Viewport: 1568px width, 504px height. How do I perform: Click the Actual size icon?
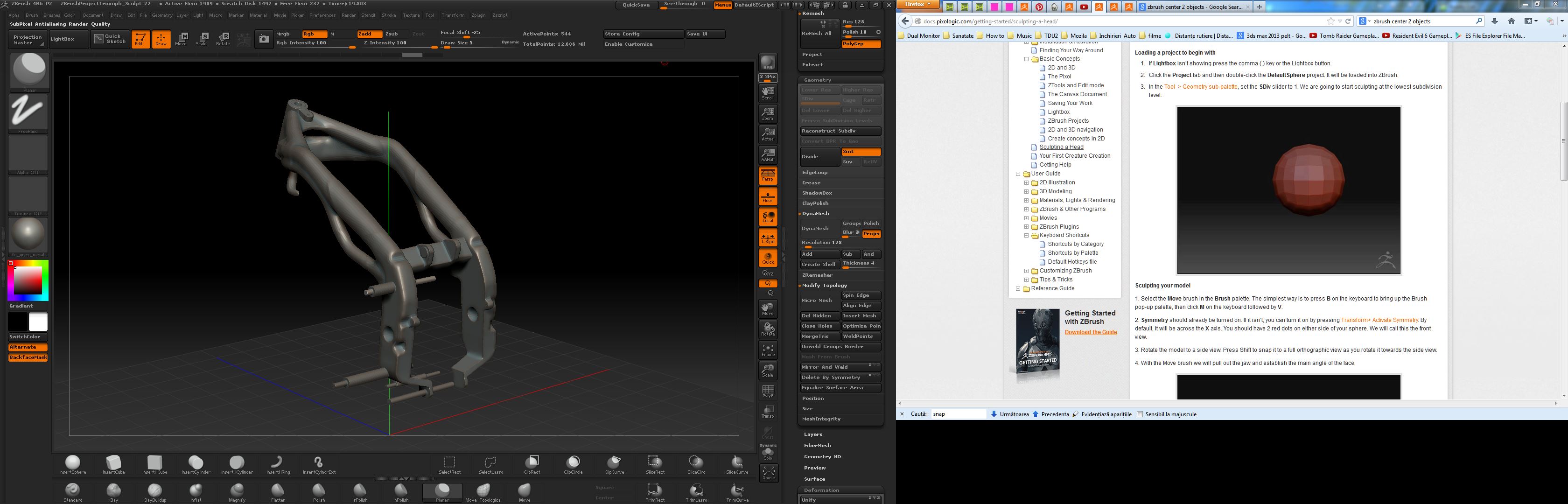tap(768, 134)
